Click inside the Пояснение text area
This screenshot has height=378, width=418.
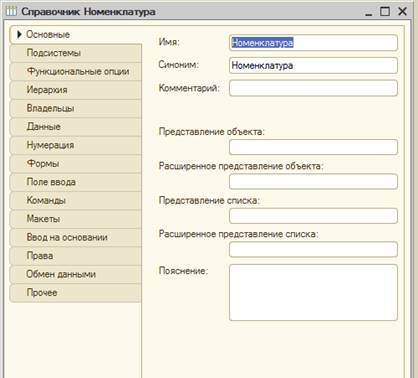(313, 293)
